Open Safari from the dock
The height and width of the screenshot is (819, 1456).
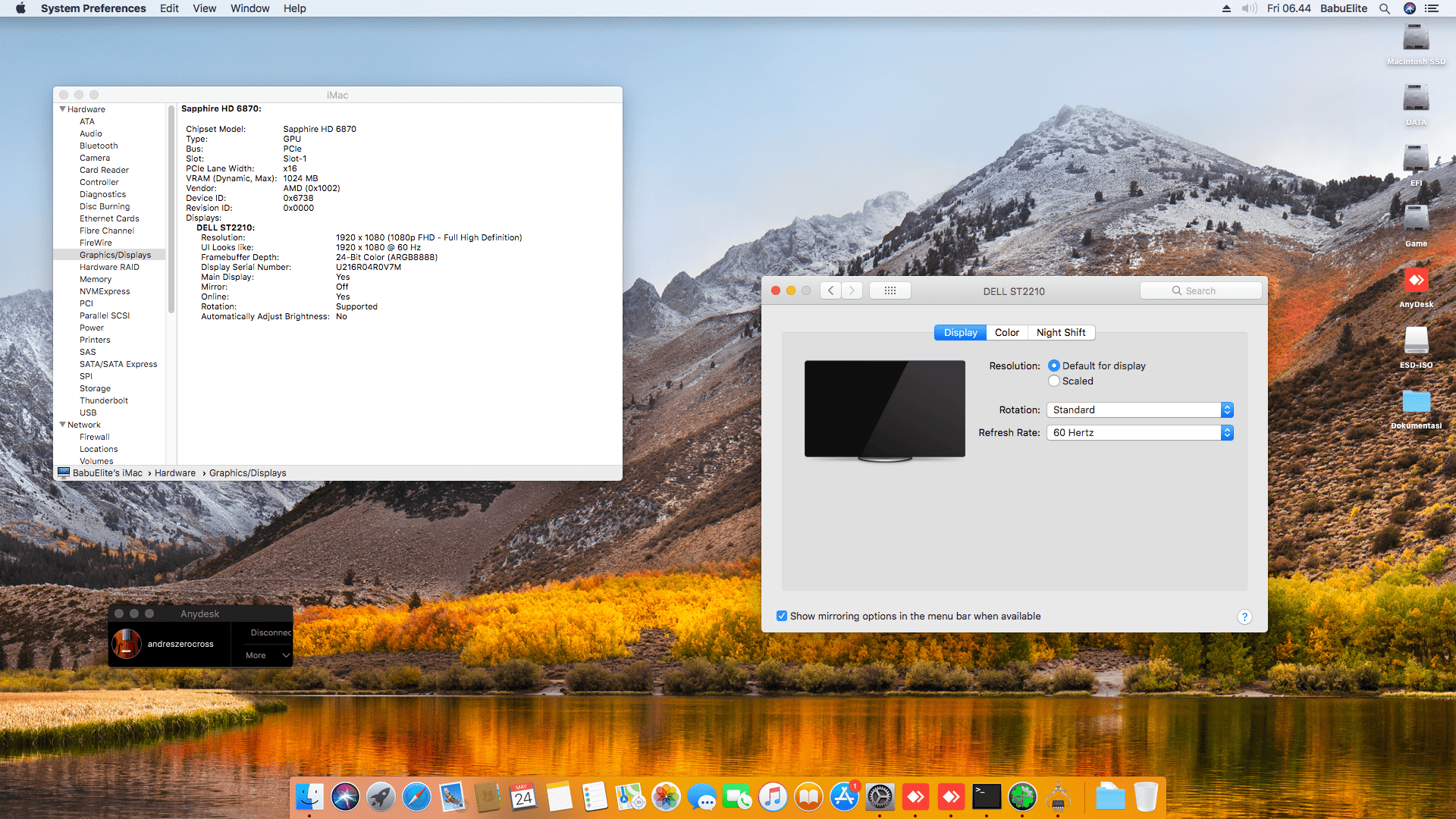click(416, 797)
